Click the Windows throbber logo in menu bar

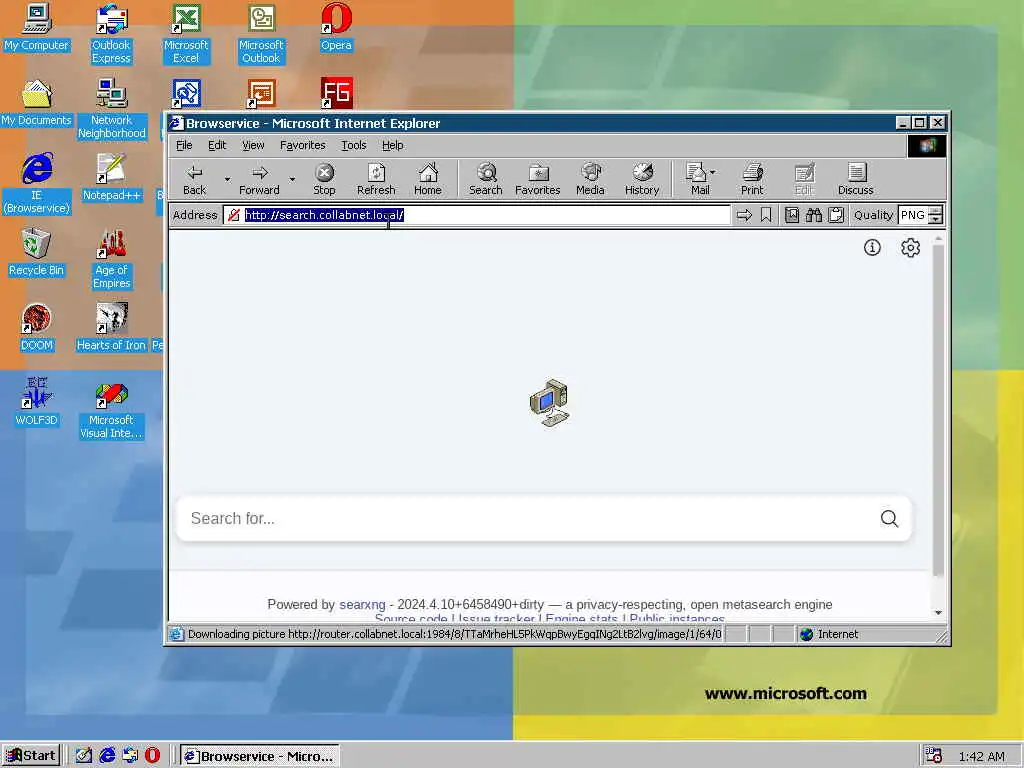(927, 146)
